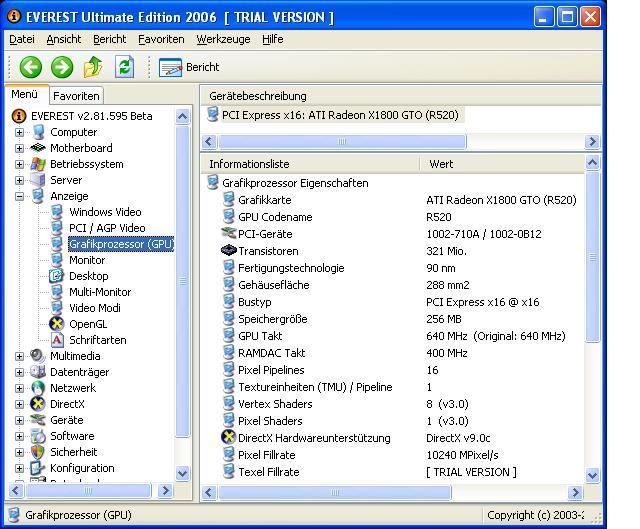The image size is (640, 529).
Task: Click the Desktop icon in the tree
Action: pos(56,276)
